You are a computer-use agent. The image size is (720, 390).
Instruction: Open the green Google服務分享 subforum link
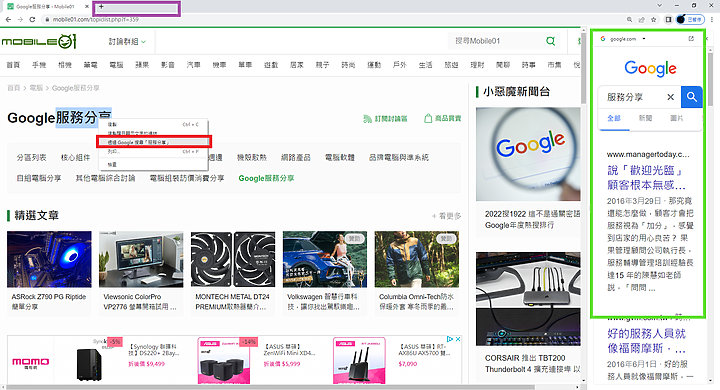click(x=266, y=178)
